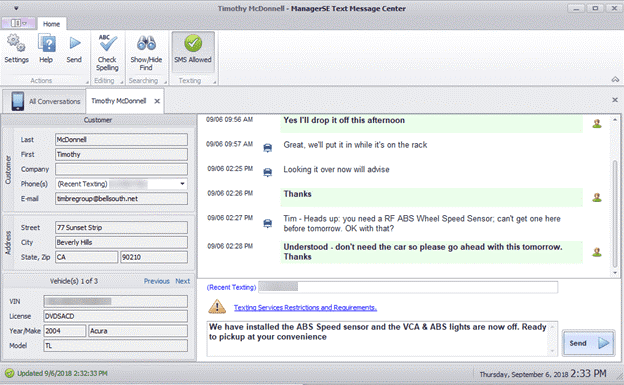Click the phone icon beside All Conversations
The width and height of the screenshot is (624, 385).
tap(18, 101)
